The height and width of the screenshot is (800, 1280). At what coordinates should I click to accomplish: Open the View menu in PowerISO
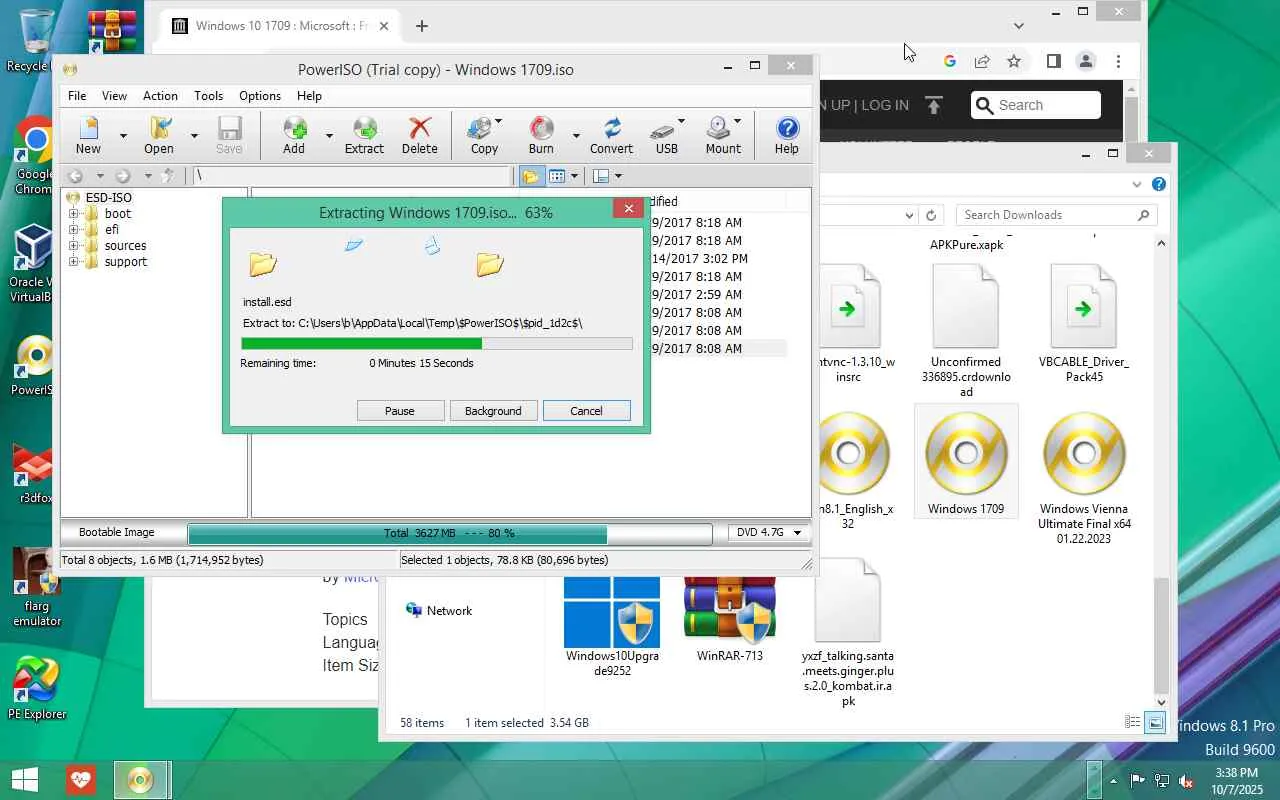pos(115,96)
